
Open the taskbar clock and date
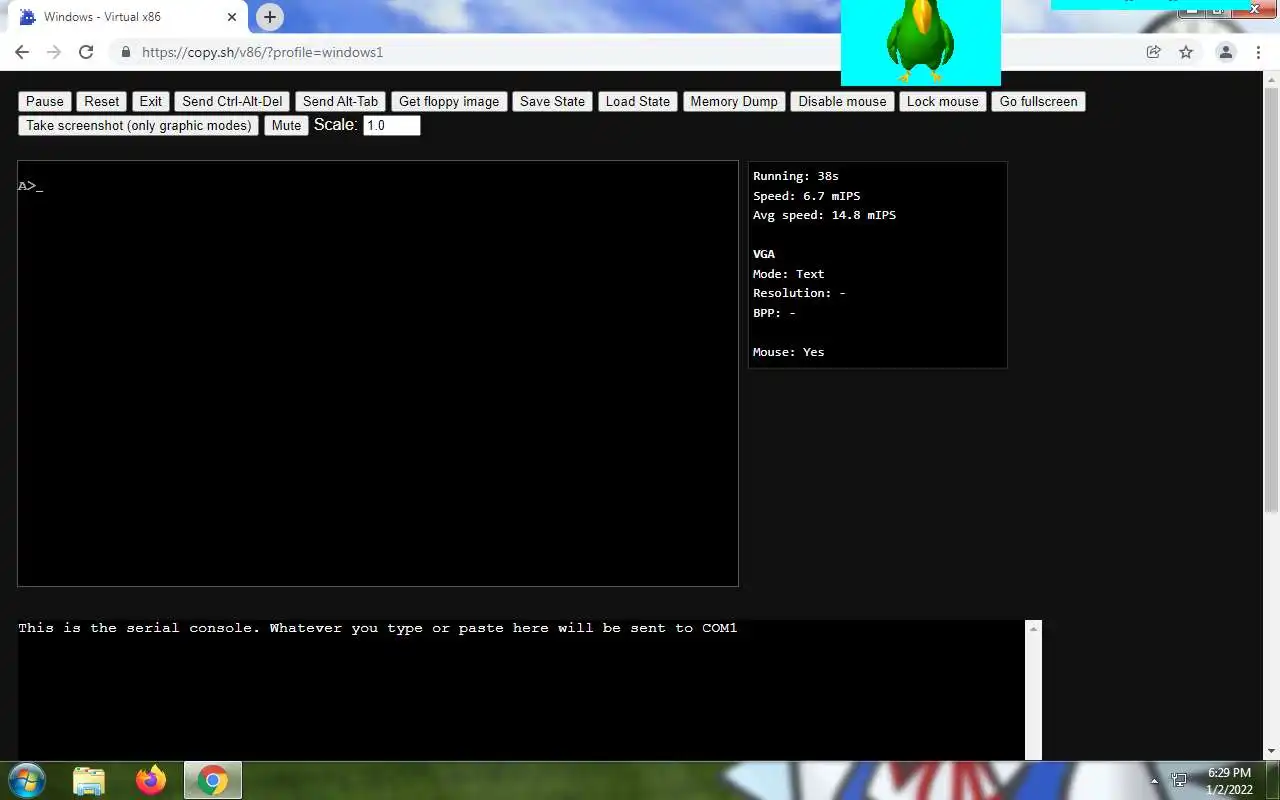(1229, 781)
